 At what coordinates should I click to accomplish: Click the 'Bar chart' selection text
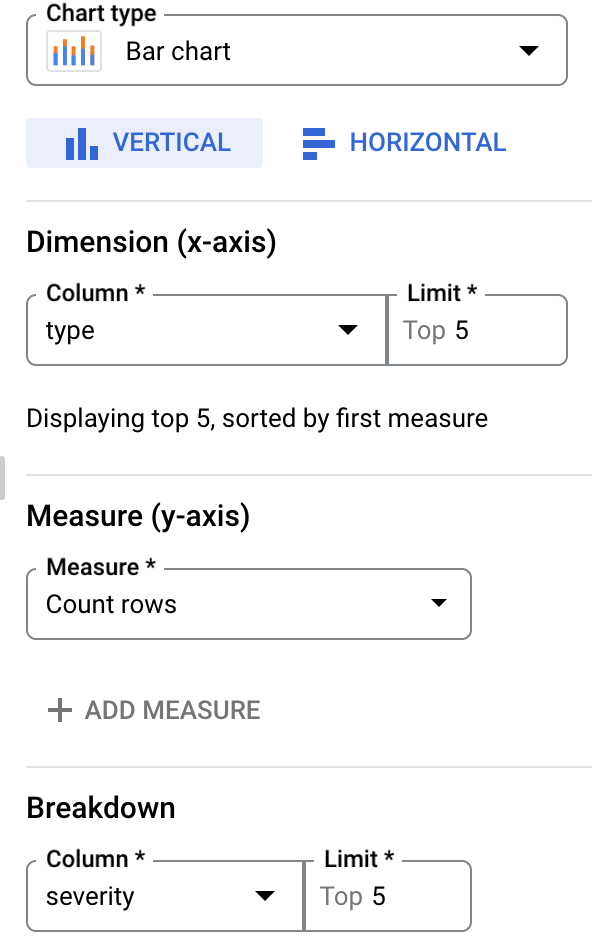(x=178, y=51)
